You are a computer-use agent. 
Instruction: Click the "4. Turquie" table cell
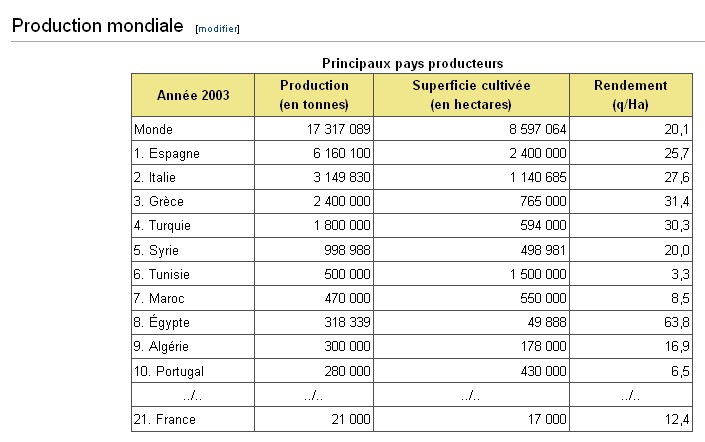tap(164, 226)
